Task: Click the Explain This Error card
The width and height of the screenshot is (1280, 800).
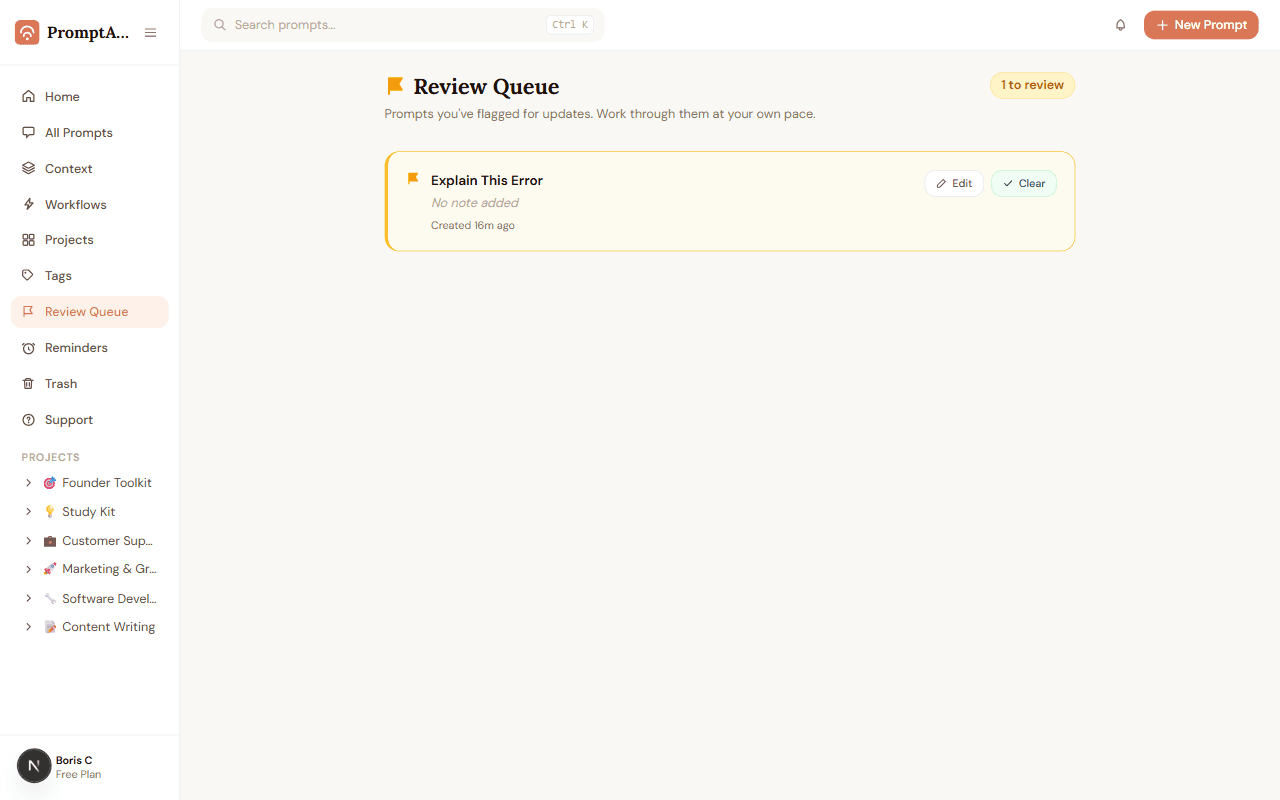Action: 730,201
